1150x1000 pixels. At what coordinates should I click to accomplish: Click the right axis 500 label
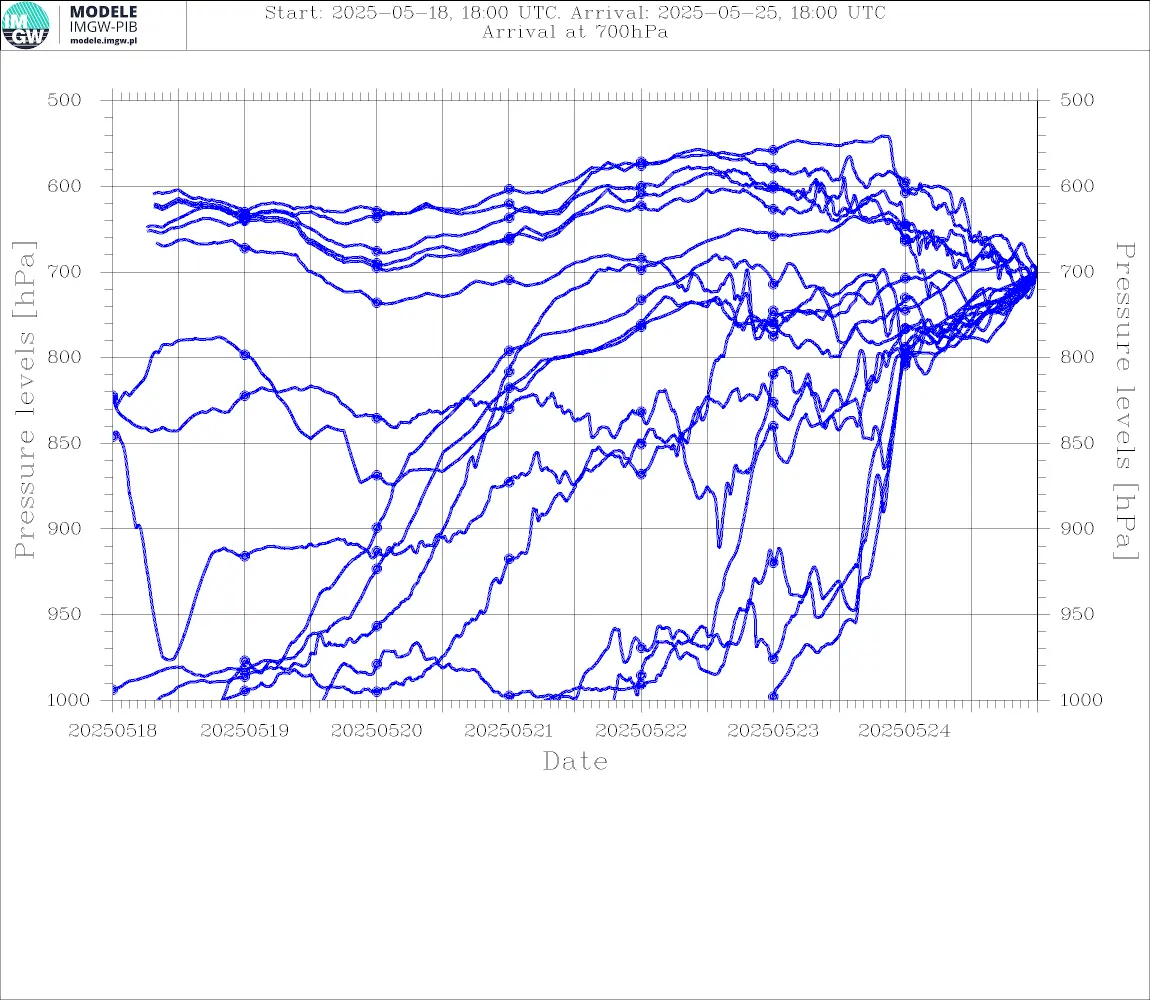click(x=1077, y=100)
